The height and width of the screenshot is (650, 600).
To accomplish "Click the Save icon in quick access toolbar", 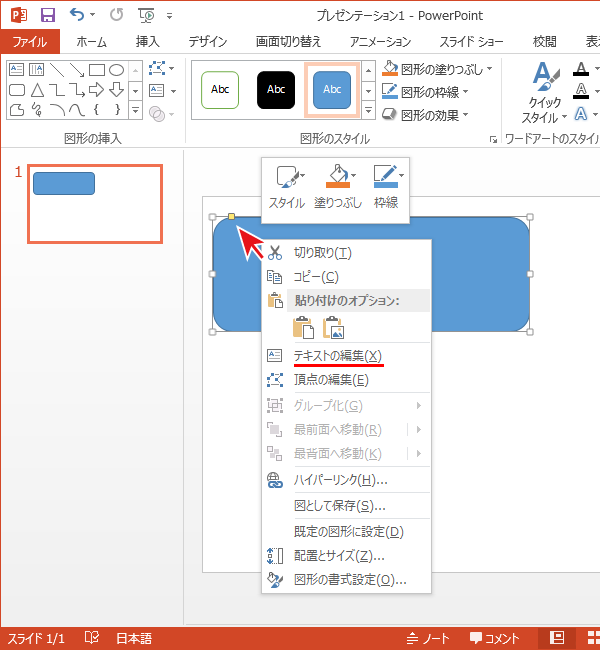I will [x=47, y=15].
